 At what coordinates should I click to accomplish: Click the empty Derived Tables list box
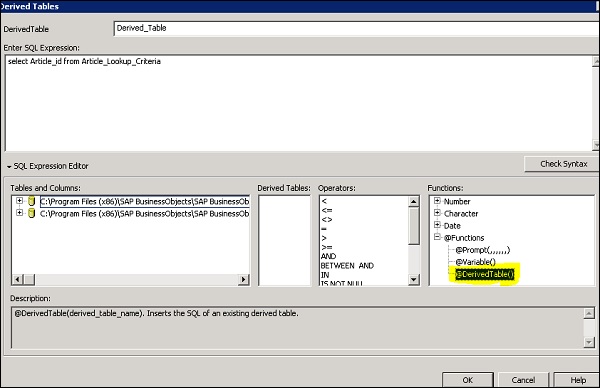tap(284, 240)
